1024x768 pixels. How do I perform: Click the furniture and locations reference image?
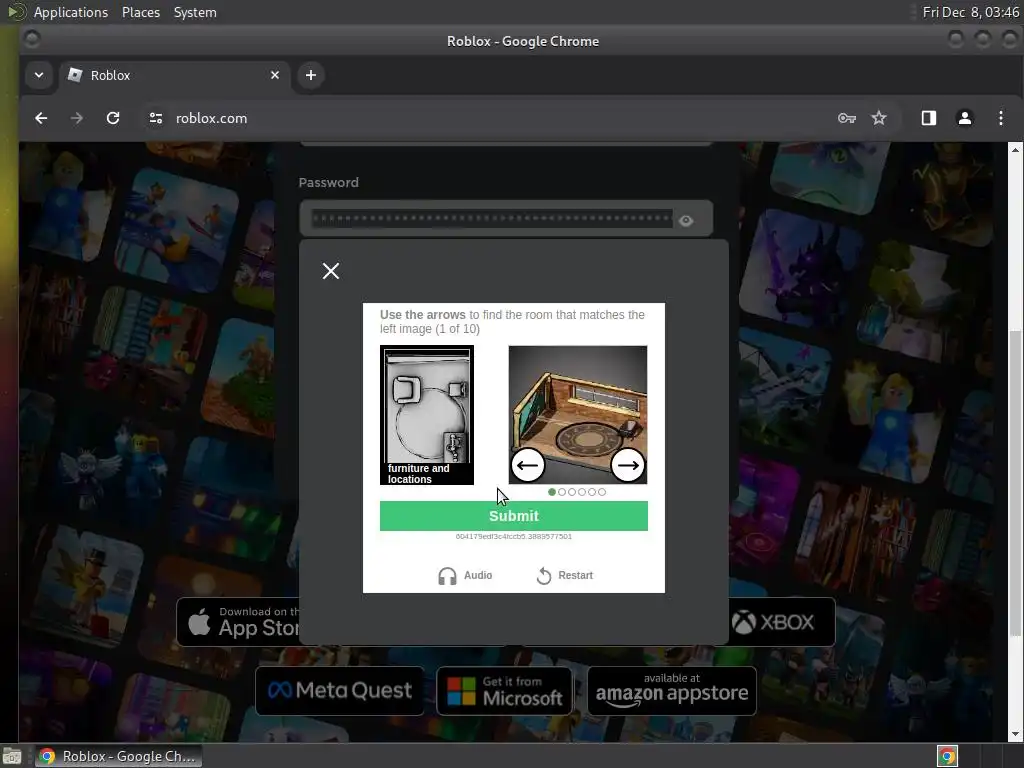[x=427, y=415]
